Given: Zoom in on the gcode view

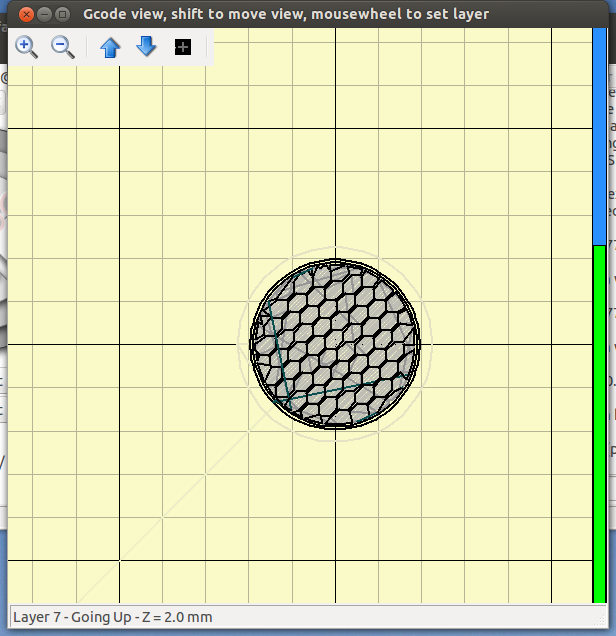Looking at the screenshot, I should coord(27,47).
